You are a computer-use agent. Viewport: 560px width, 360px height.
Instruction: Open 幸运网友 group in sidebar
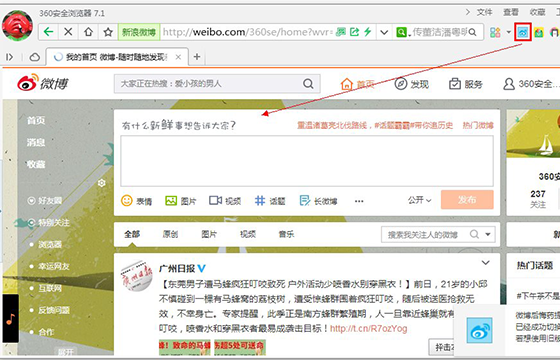50,266
